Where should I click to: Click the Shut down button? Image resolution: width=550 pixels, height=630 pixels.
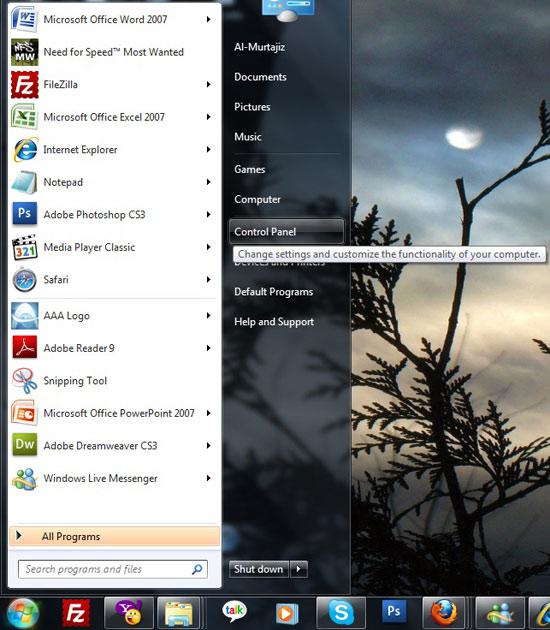(x=259, y=569)
